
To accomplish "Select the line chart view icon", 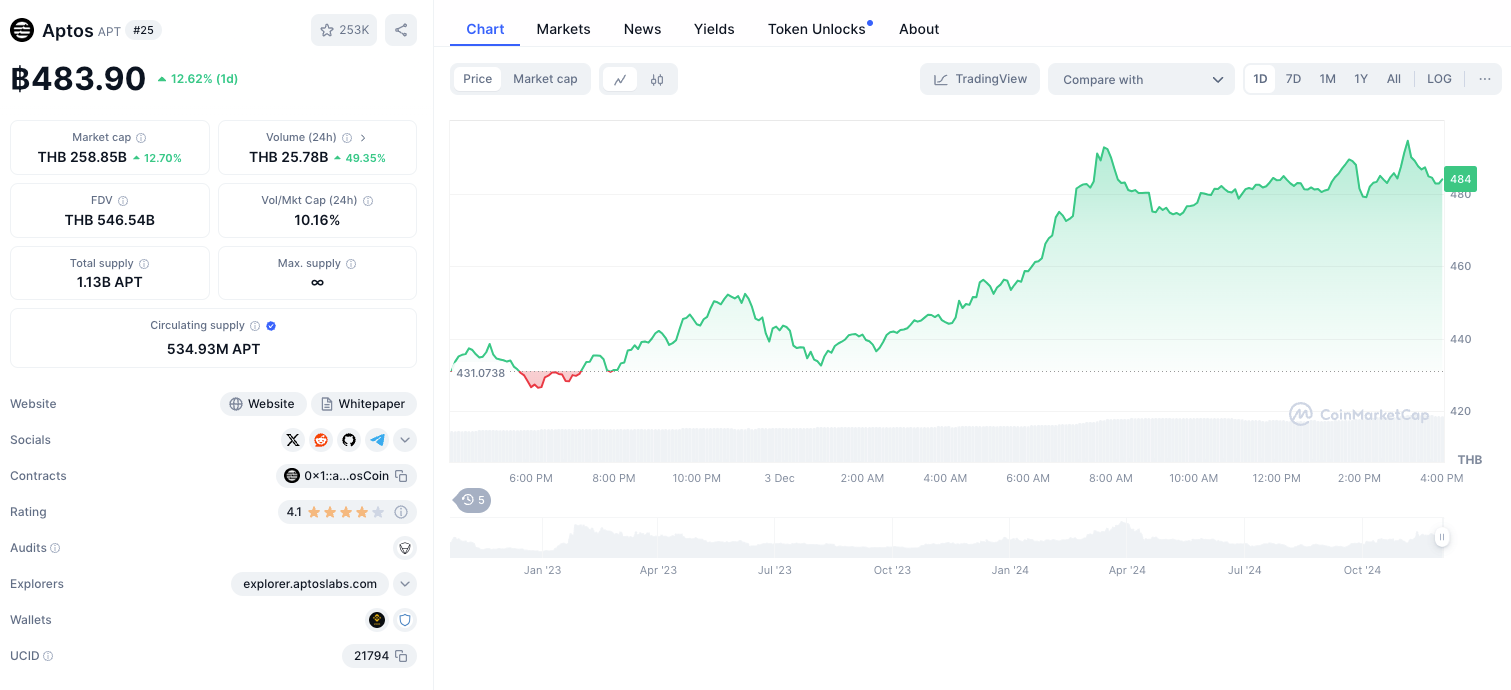I will click(x=620, y=79).
